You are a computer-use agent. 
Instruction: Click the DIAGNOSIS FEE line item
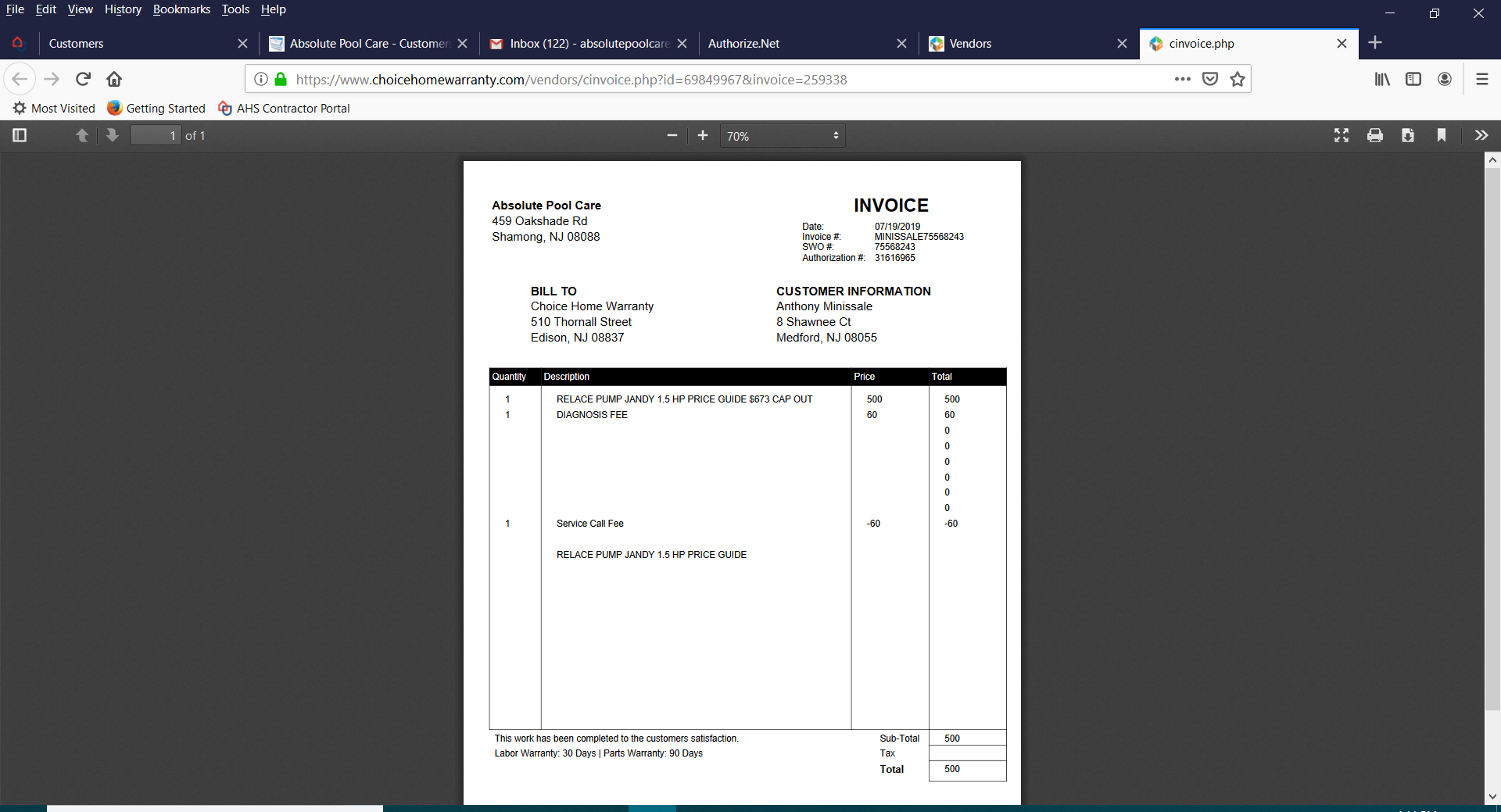[x=592, y=415]
